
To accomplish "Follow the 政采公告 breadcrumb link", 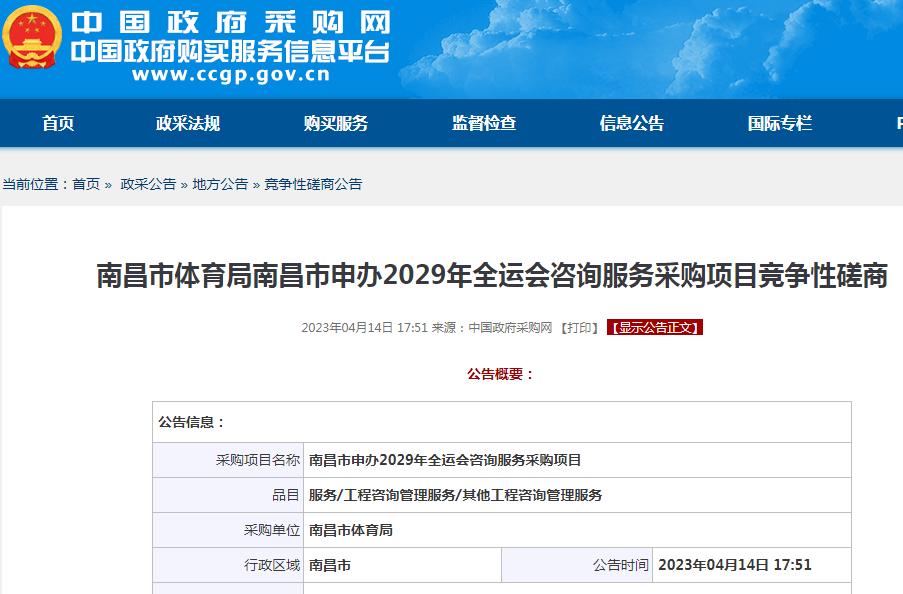I will pyautogui.click(x=148, y=184).
